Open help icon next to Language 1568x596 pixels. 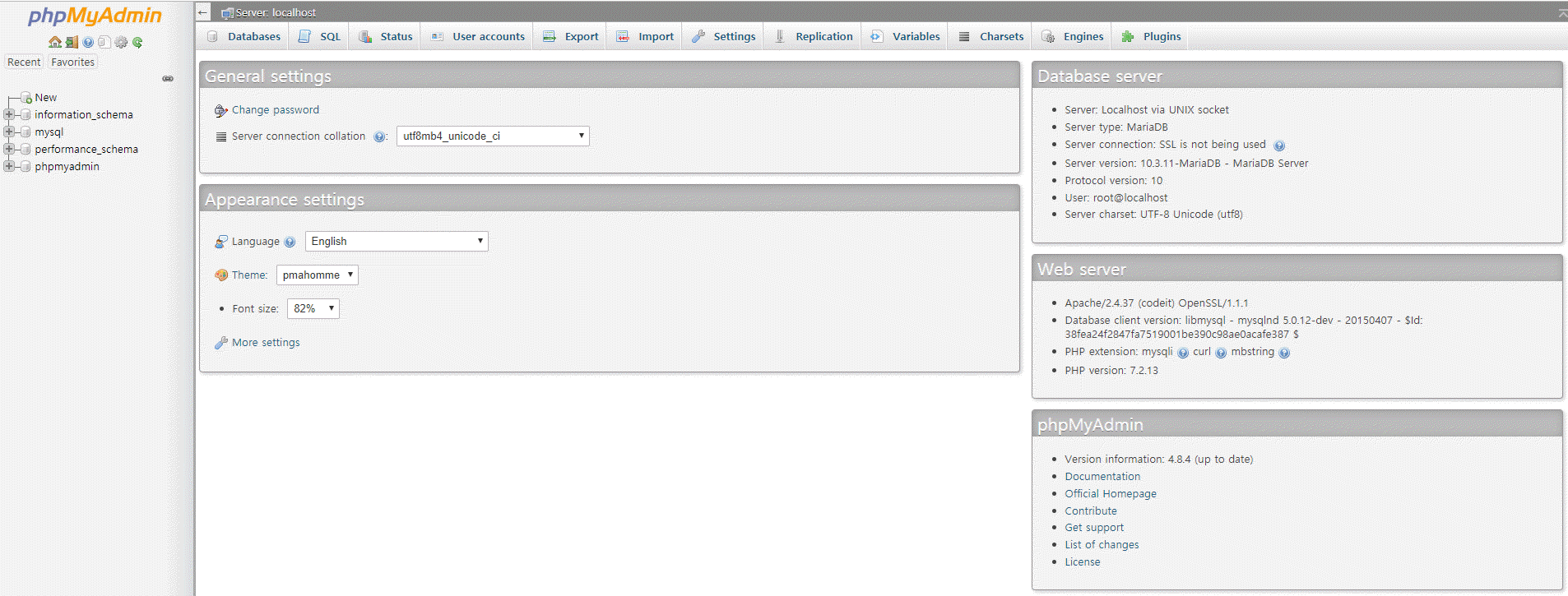[290, 243]
